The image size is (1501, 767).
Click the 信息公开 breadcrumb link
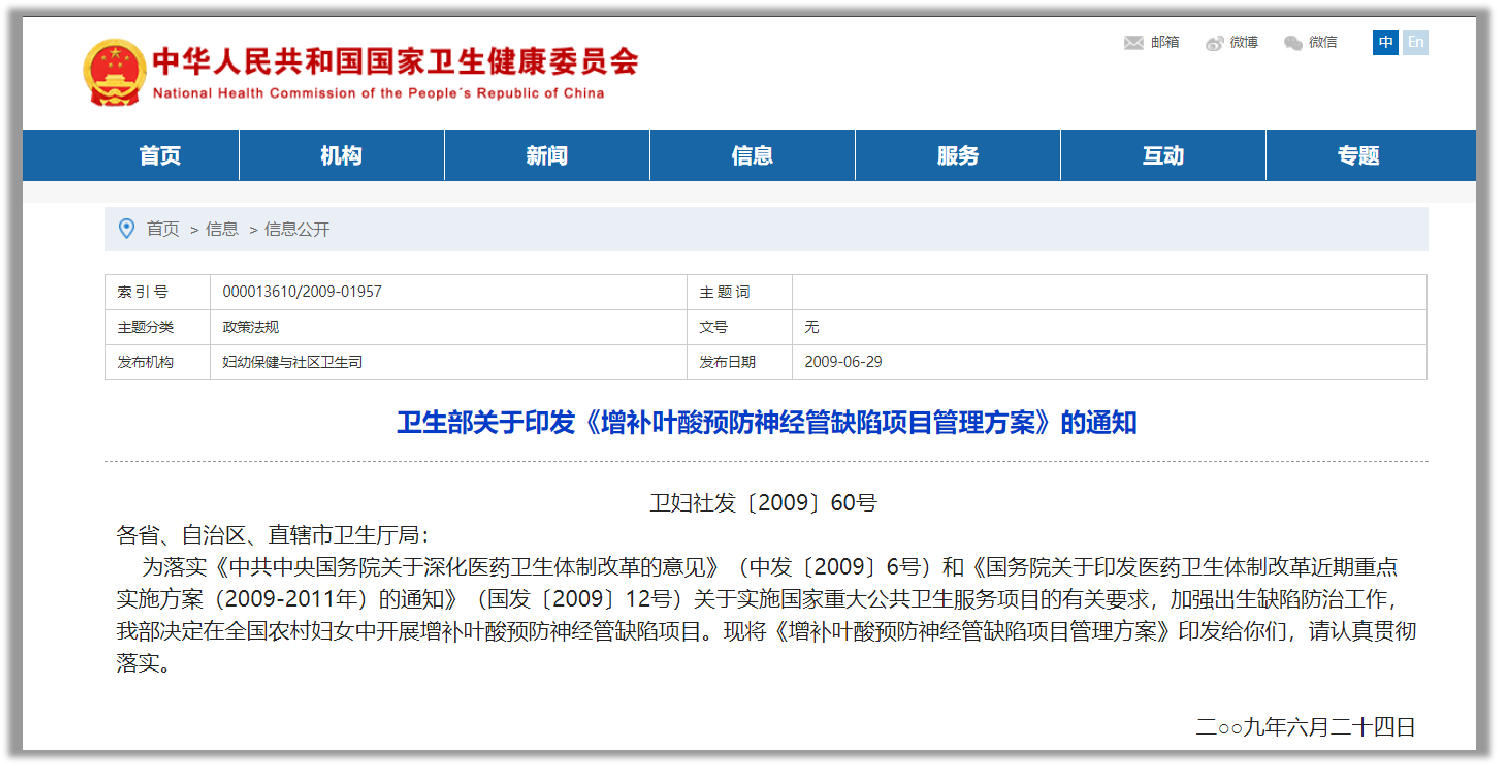[296, 229]
